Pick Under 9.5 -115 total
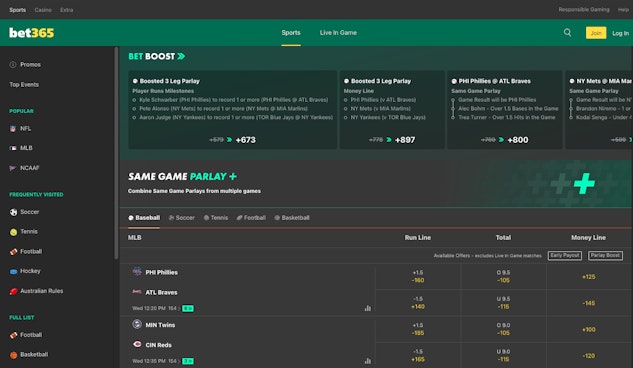This screenshot has width=633, height=368. click(503, 303)
